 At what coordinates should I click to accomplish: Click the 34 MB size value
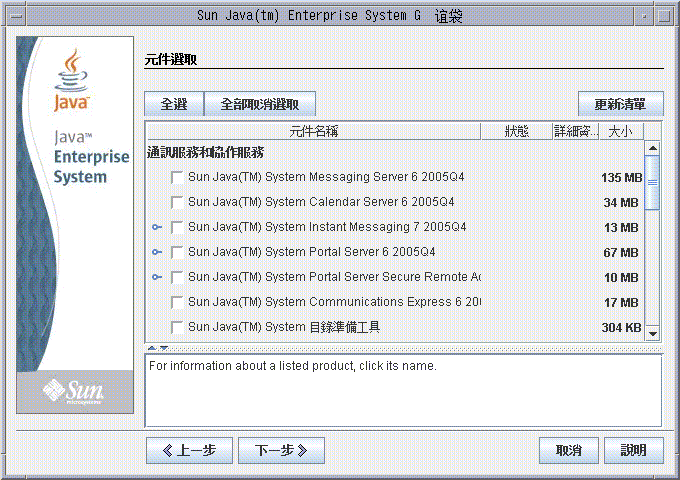pos(621,202)
